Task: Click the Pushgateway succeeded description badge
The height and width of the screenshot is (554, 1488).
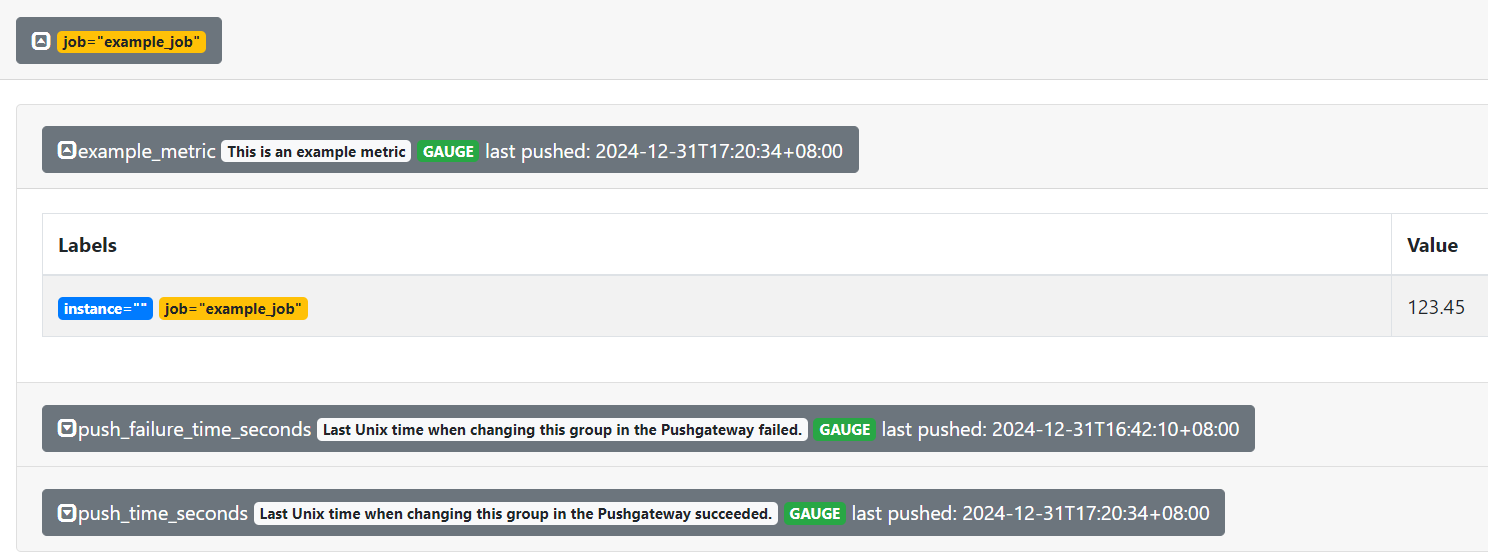Action: (516, 513)
